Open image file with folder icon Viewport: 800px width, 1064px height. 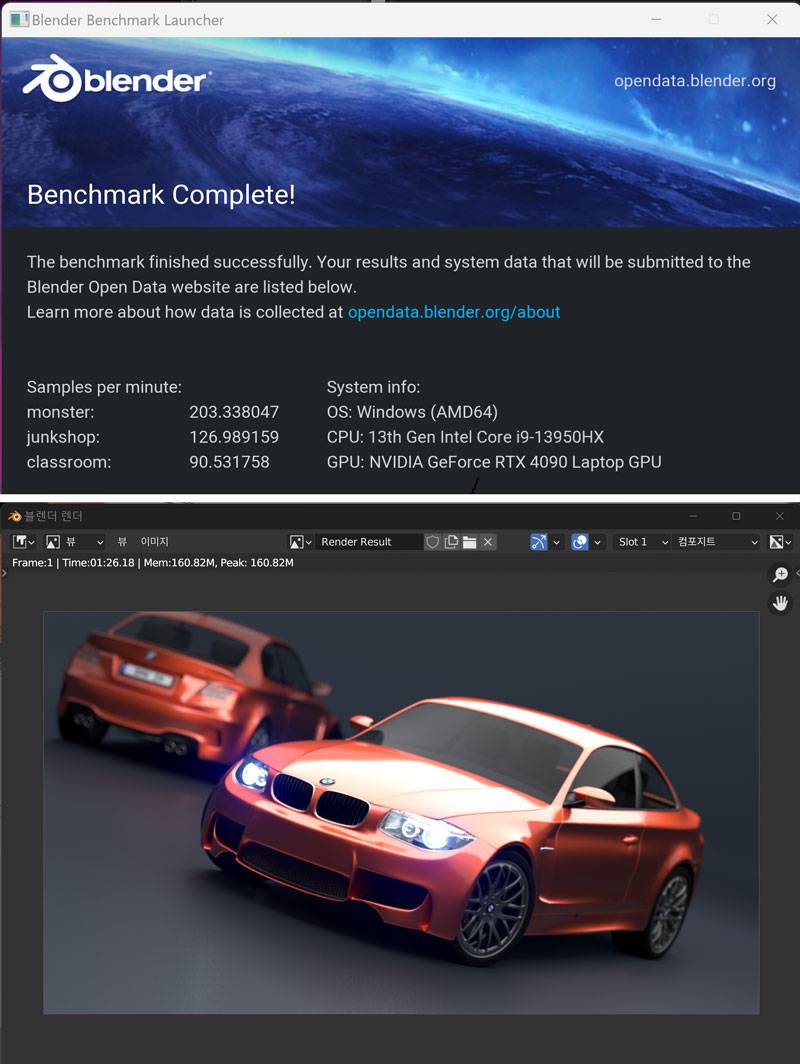click(x=470, y=542)
